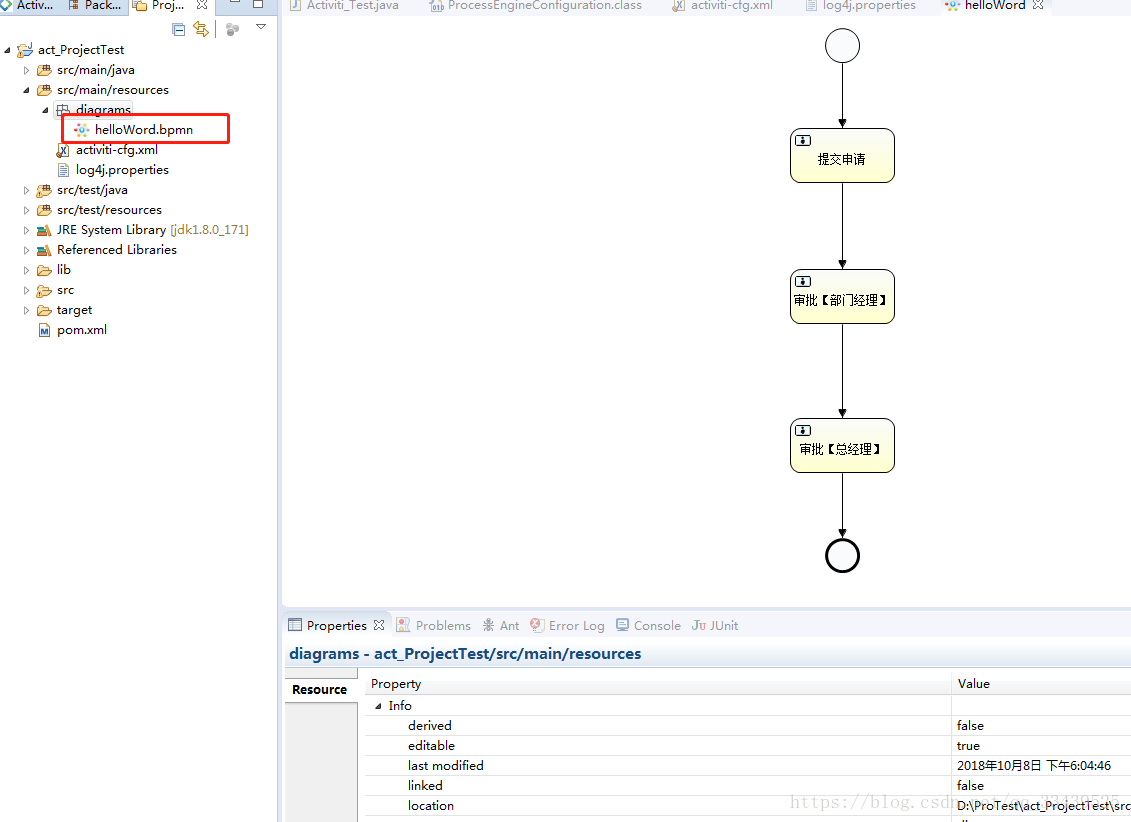Select activiti-cfg.xml in the tree

[117, 150]
